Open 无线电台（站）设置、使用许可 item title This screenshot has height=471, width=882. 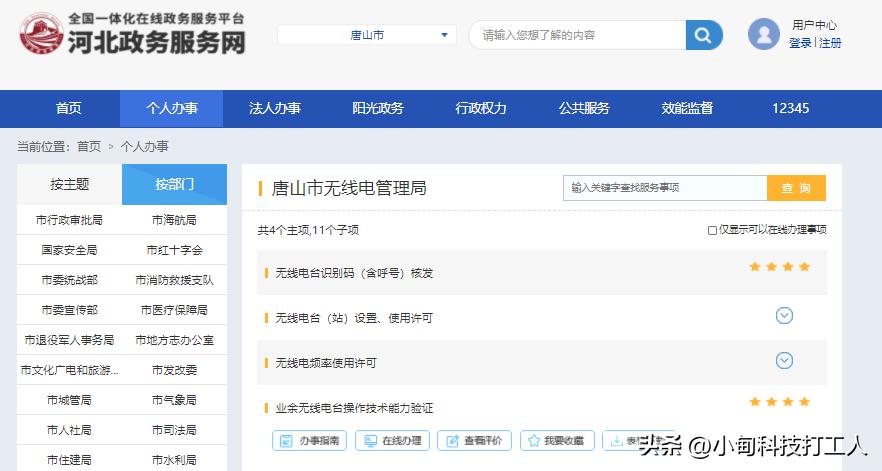[354, 319]
